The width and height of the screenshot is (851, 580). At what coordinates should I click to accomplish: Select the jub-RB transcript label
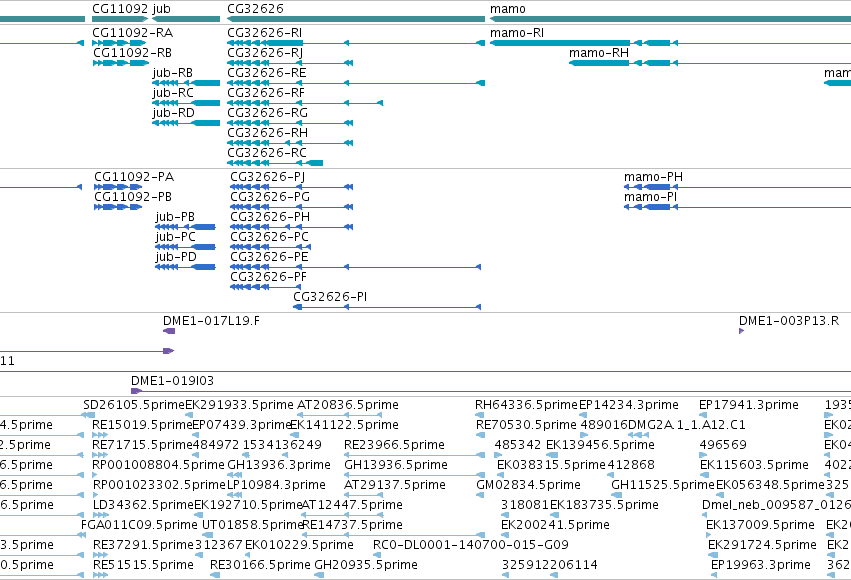click(173, 73)
